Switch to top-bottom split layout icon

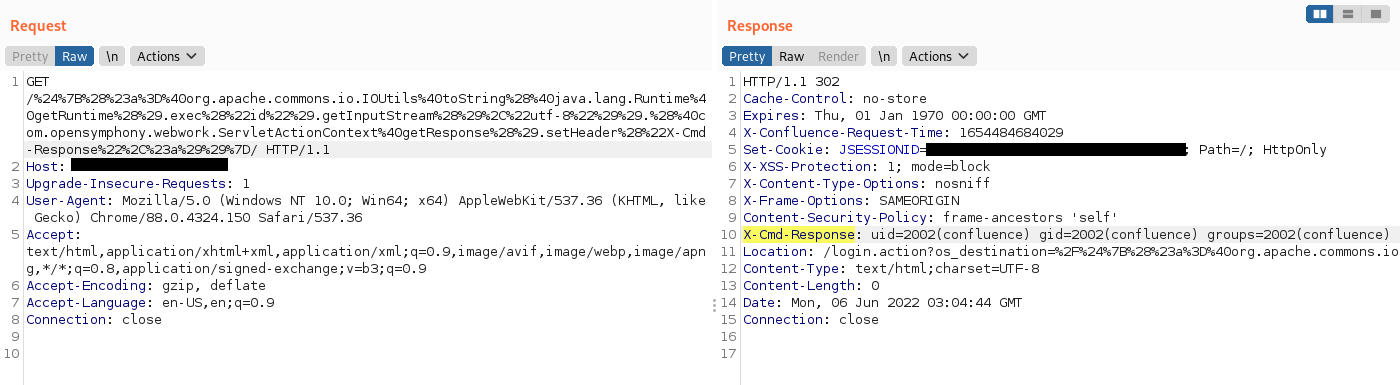(x=1348, y=14)
